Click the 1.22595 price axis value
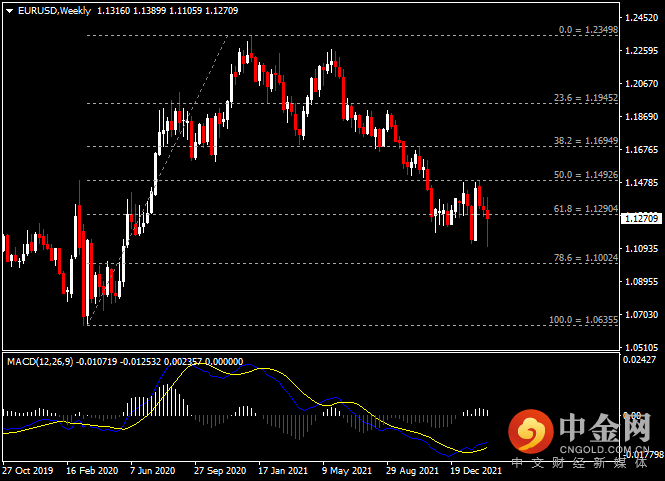This screenshot has height=481, width=665. [x=642, y=50]
